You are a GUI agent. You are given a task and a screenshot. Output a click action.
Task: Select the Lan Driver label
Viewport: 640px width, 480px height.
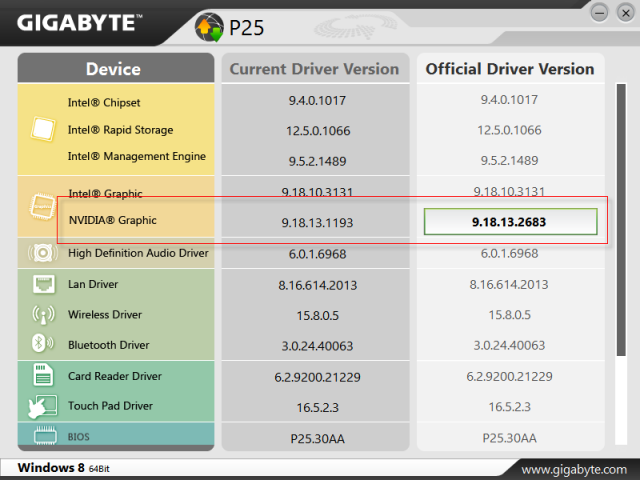pos(93,284)
